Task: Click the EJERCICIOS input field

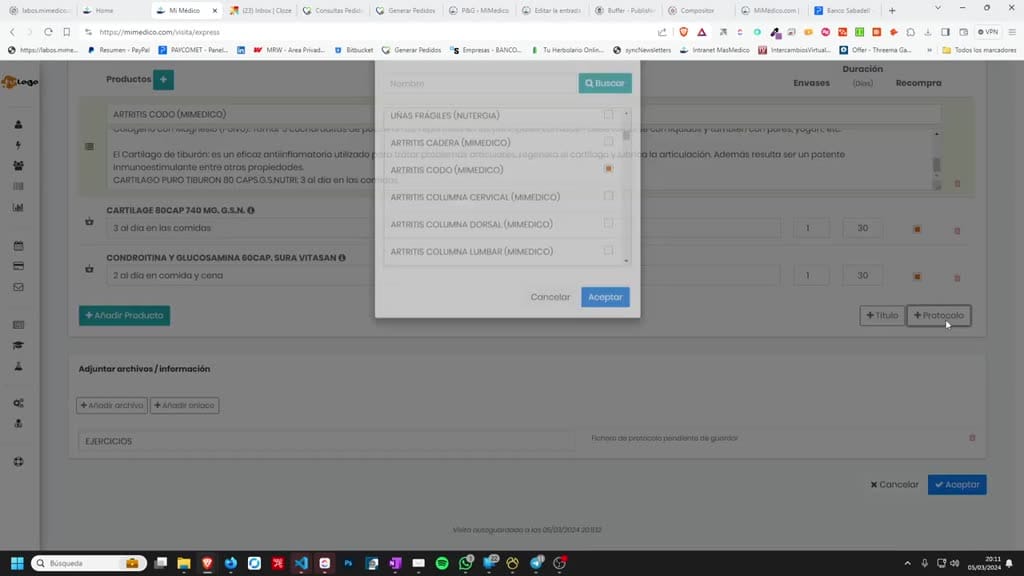Action: 327,441
